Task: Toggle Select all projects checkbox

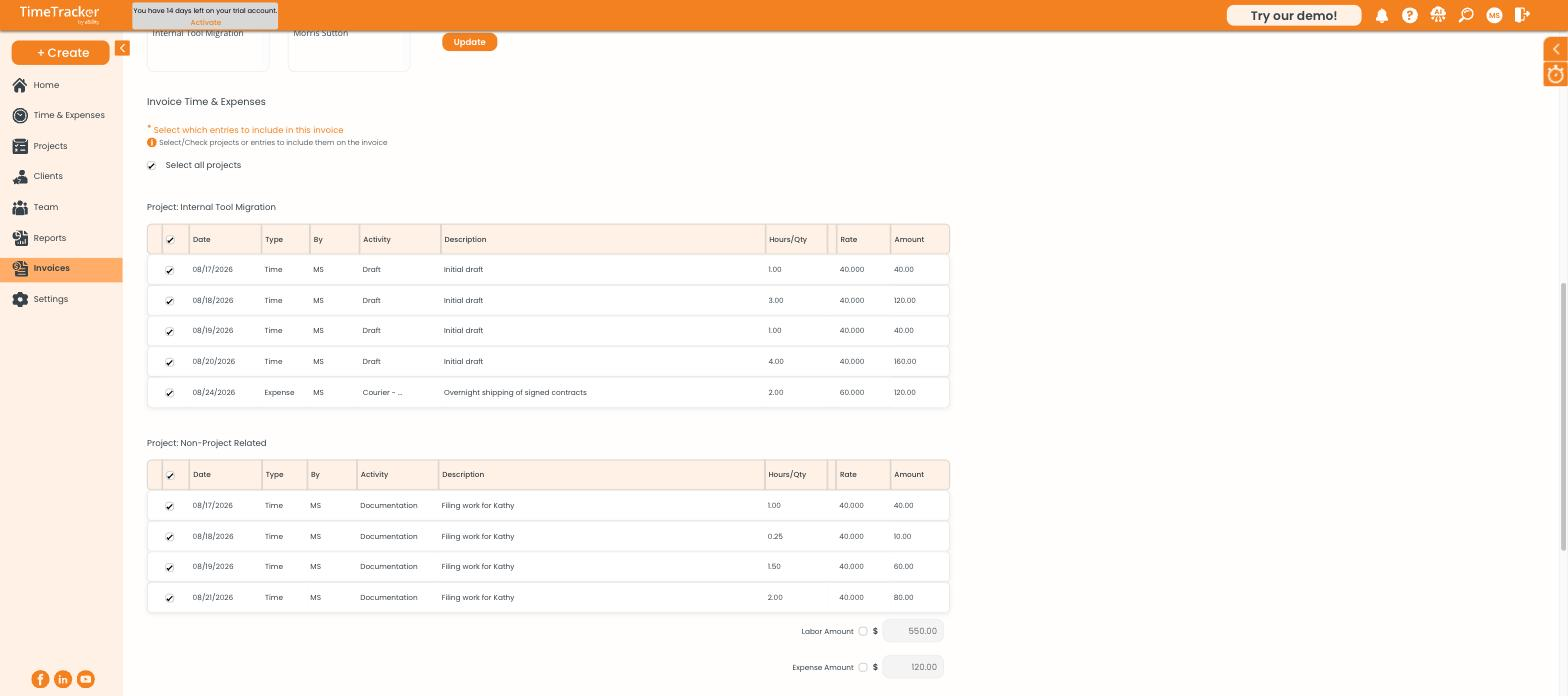Action: (x=152, y=166)
